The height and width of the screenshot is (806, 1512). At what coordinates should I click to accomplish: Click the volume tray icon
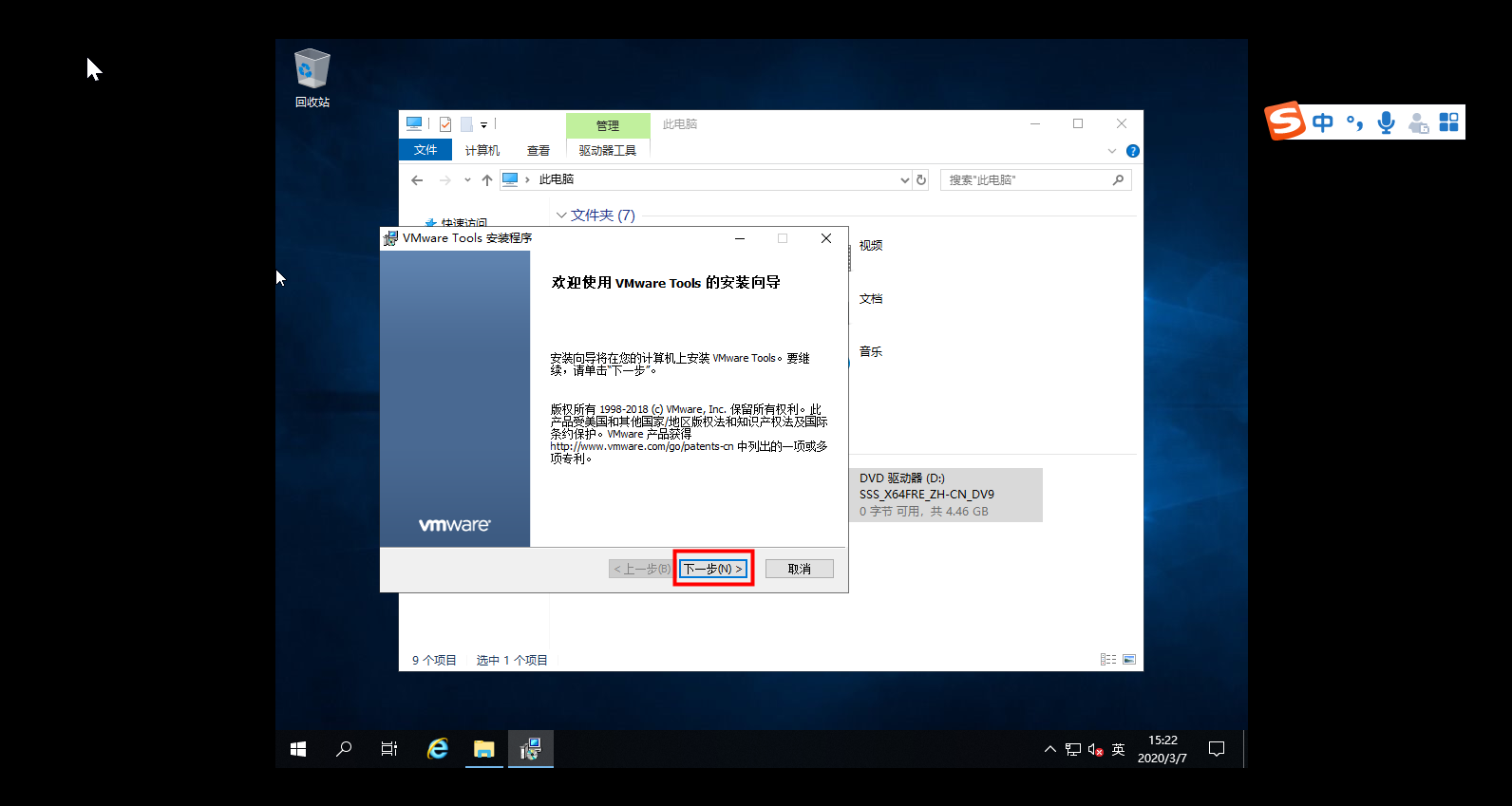(x=1095, y=749)
